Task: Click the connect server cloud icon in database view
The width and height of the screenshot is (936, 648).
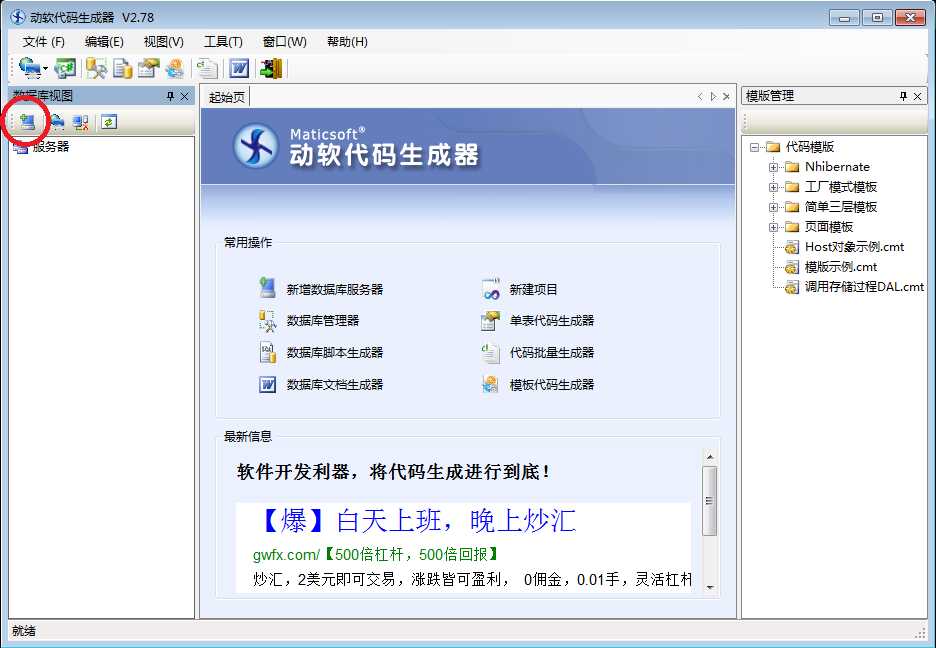Action: [57, 122]
